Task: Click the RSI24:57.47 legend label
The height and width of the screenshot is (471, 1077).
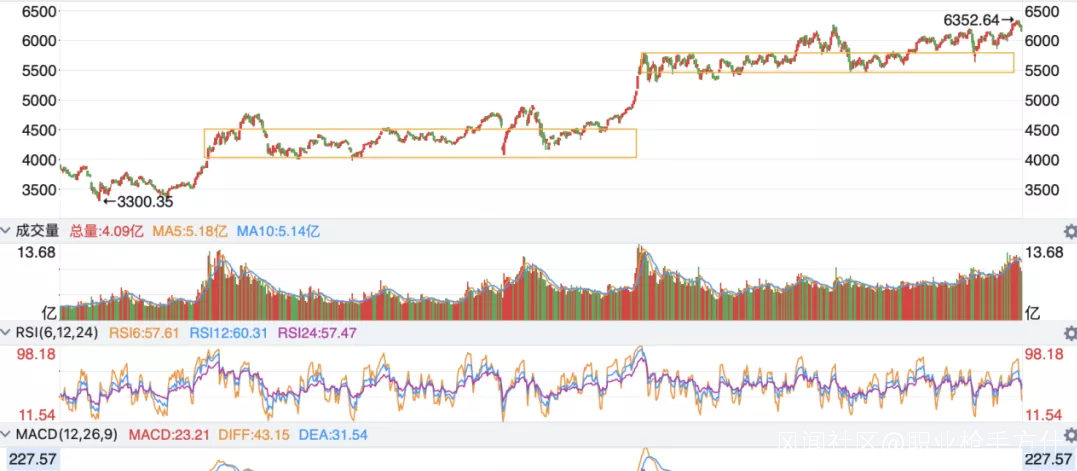Action: pos(318,333)
